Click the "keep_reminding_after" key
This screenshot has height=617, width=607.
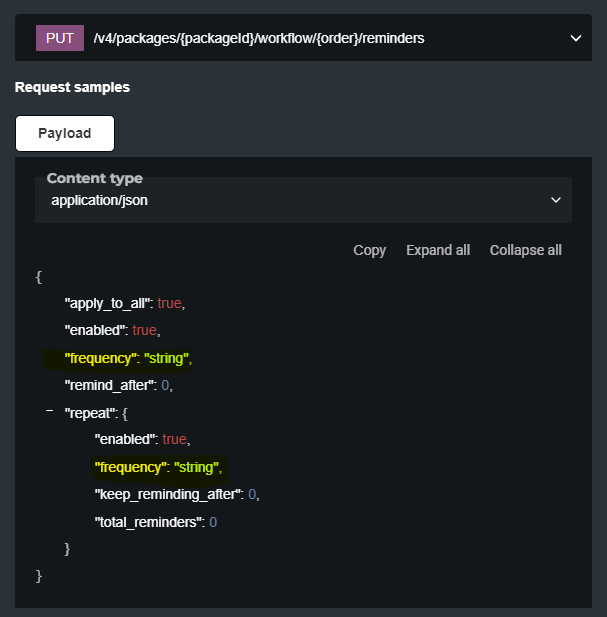(x=168, y=494)
